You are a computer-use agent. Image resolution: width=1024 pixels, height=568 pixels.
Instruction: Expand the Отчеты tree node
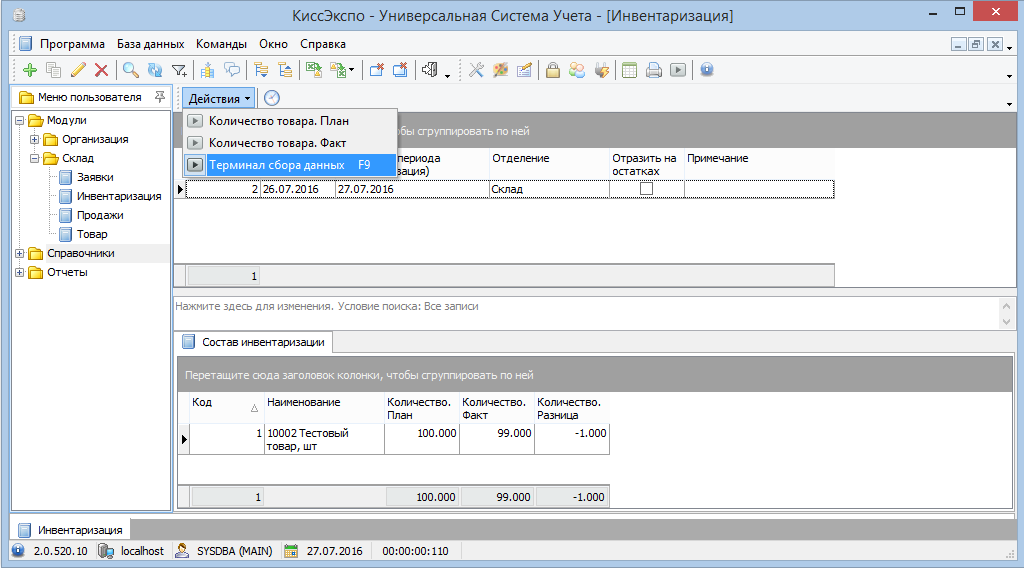(19, 273)
